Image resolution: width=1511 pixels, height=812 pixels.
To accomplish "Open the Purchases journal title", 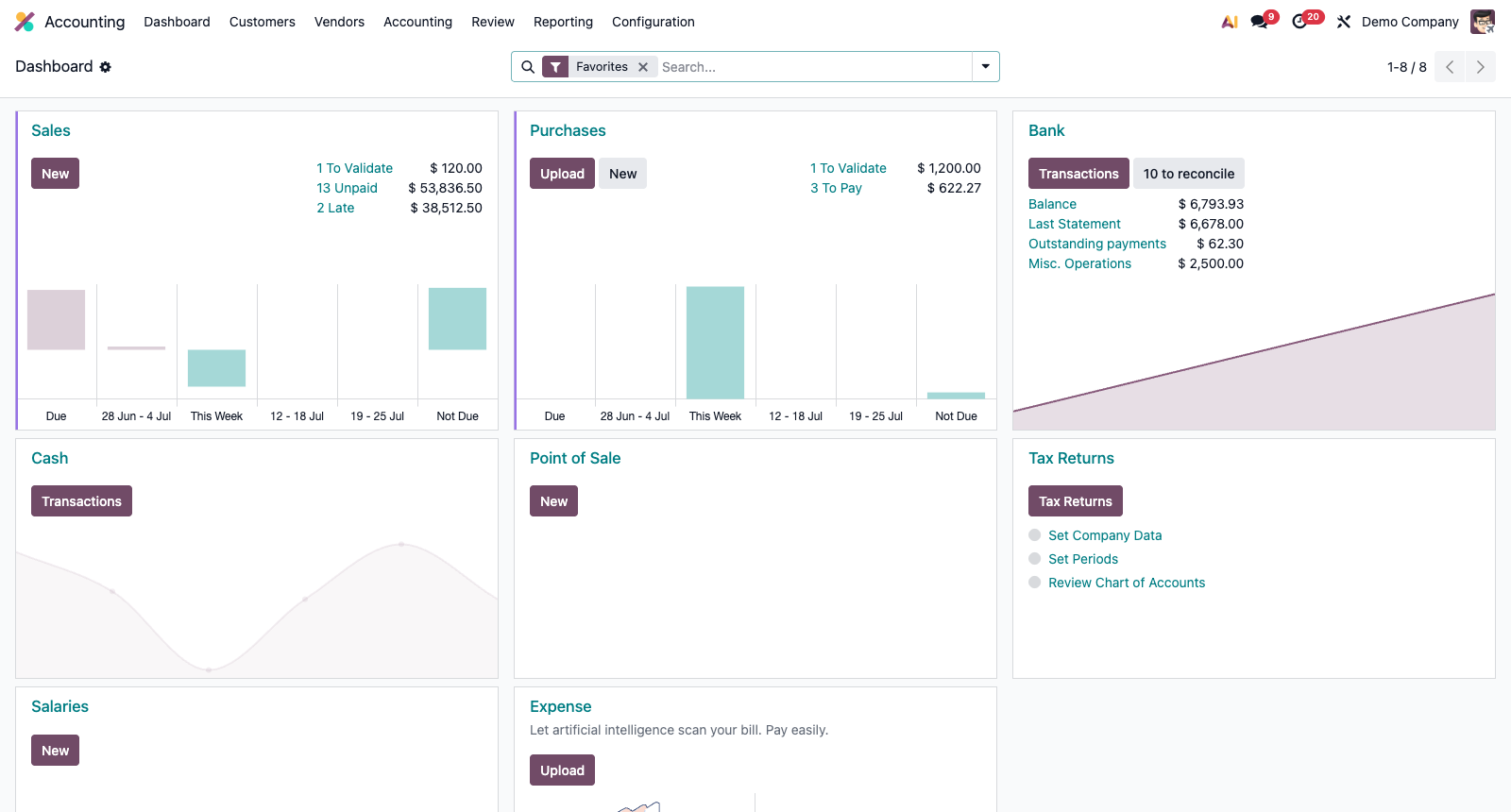I will pyautogui.click(x=568, y=130).
